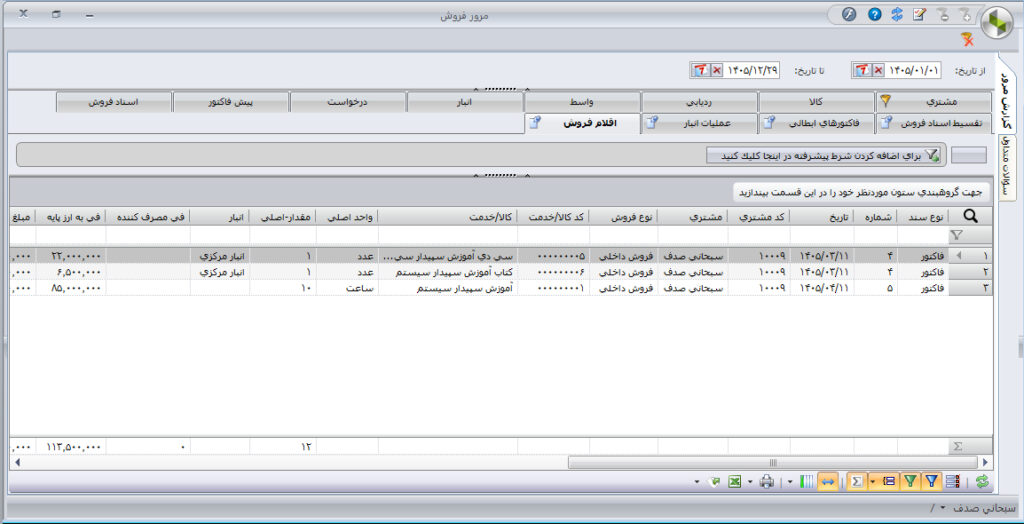Print the report with the printer icon
Viewport: 1024px width, 524px height.
[x=767, y=482]
